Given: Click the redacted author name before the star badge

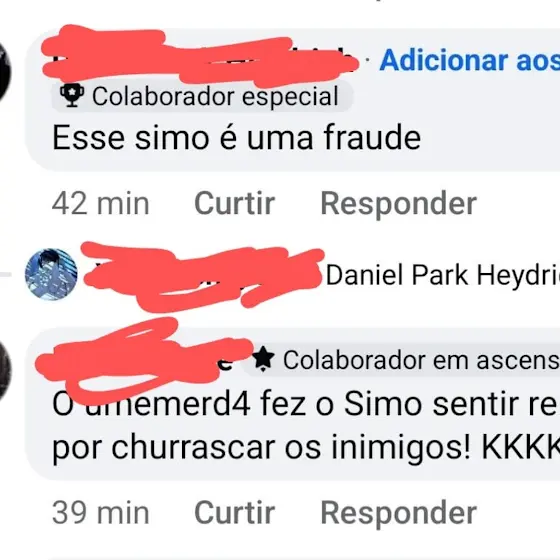Looking at the screenshot, I should point(145,361).
